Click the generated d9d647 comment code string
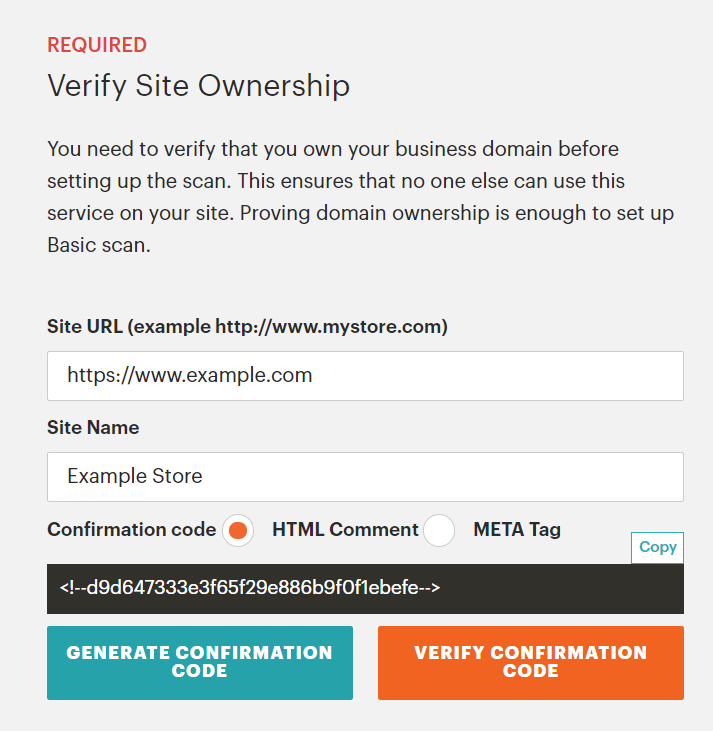 pos(249,587)
